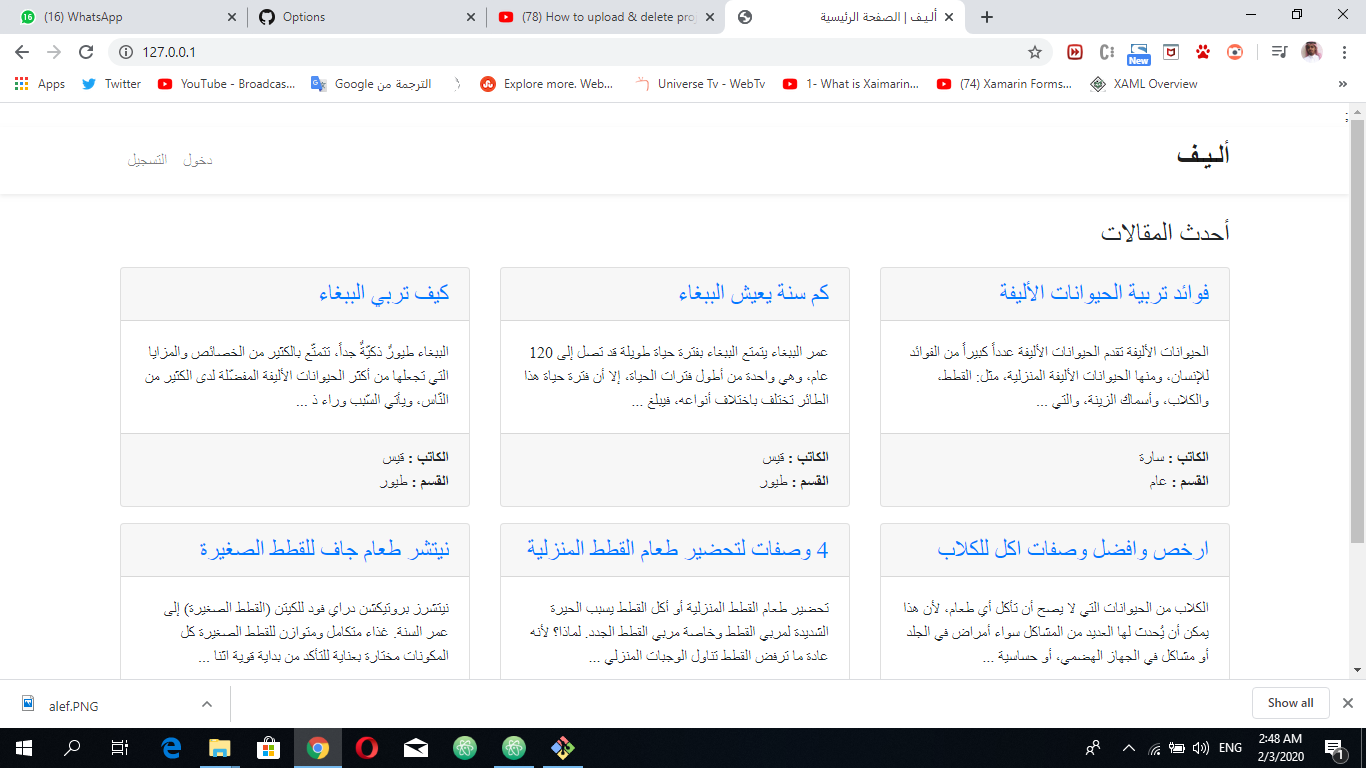Click inside the address bar
The height and width of the screenshot is (768, 1366).
click(x=400, y=50)
